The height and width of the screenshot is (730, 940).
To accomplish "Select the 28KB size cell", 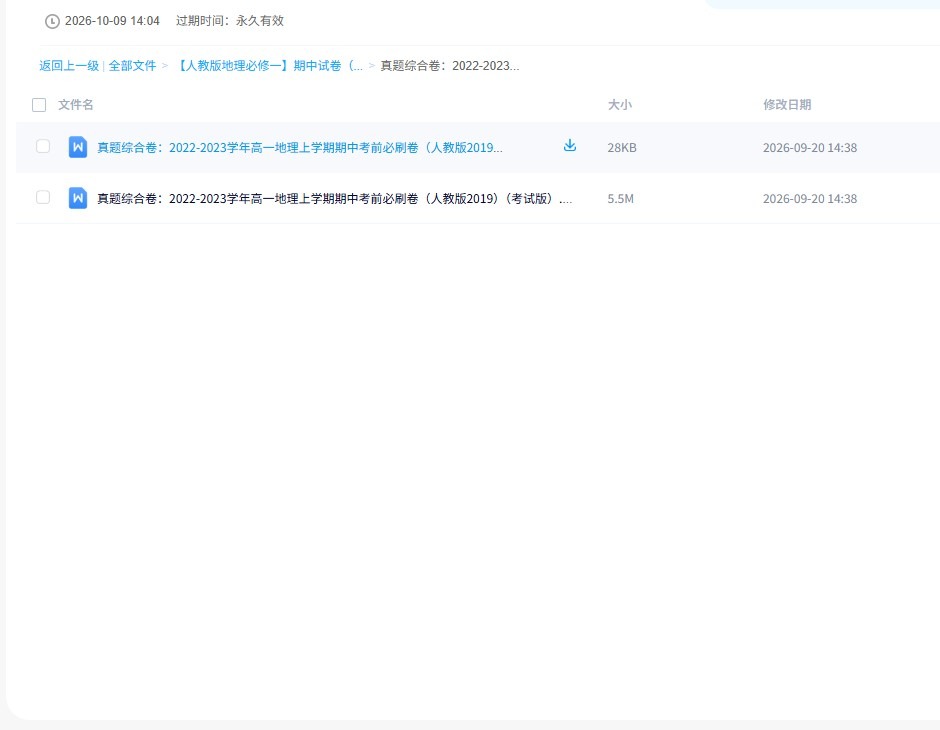I will 622,147.
